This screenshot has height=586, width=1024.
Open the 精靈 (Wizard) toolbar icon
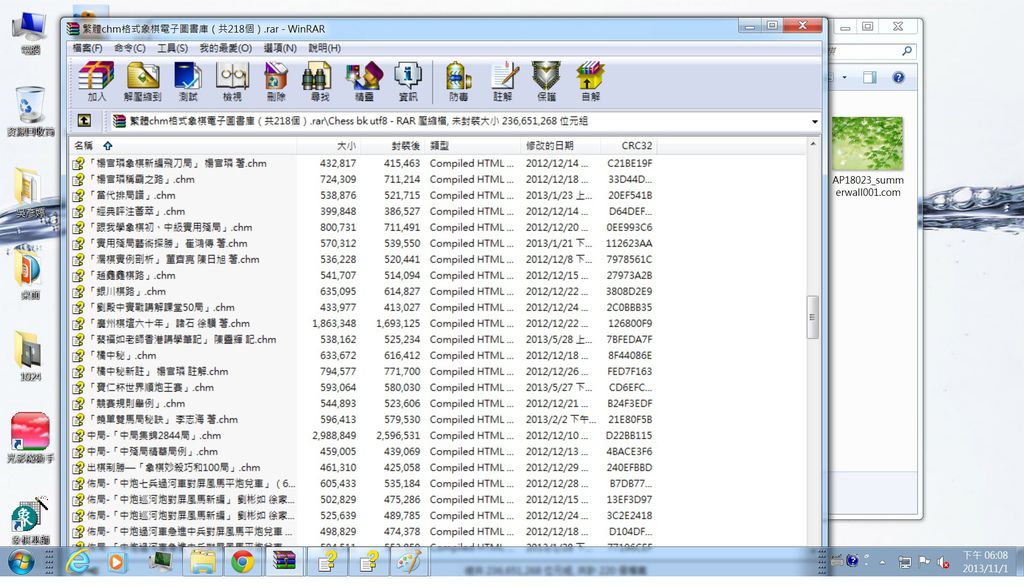pos(364,81)
